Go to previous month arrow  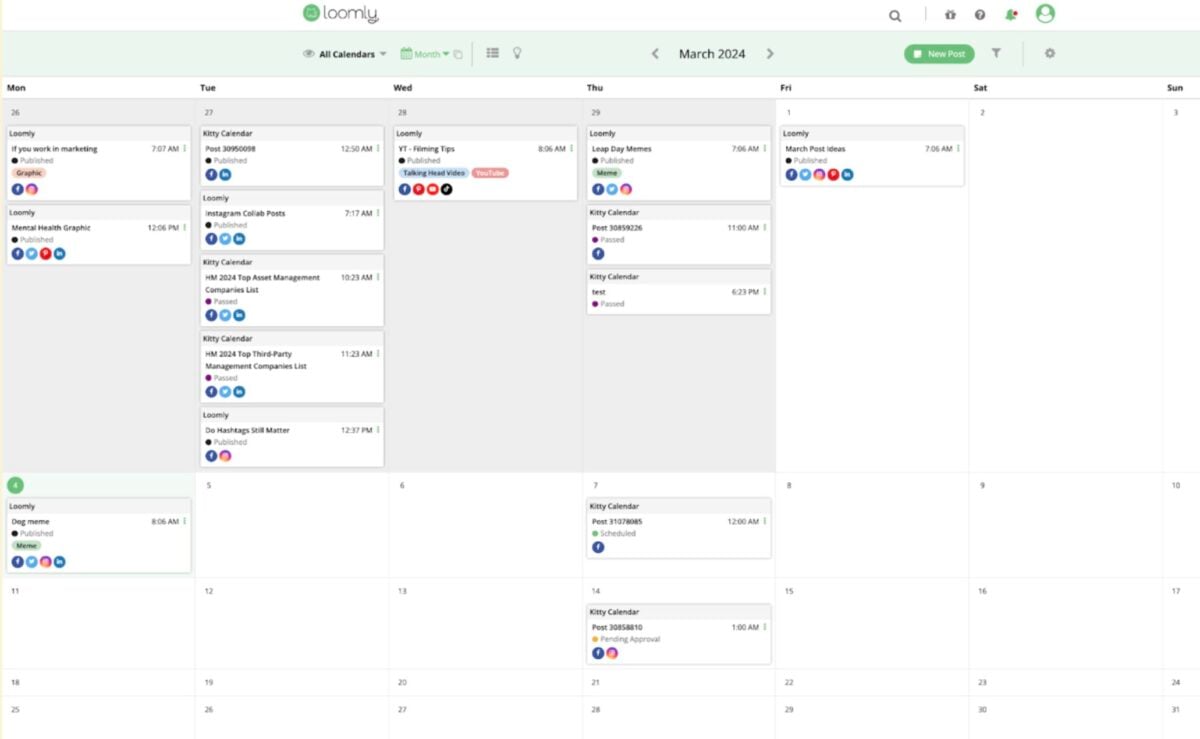tap(655, 54)
